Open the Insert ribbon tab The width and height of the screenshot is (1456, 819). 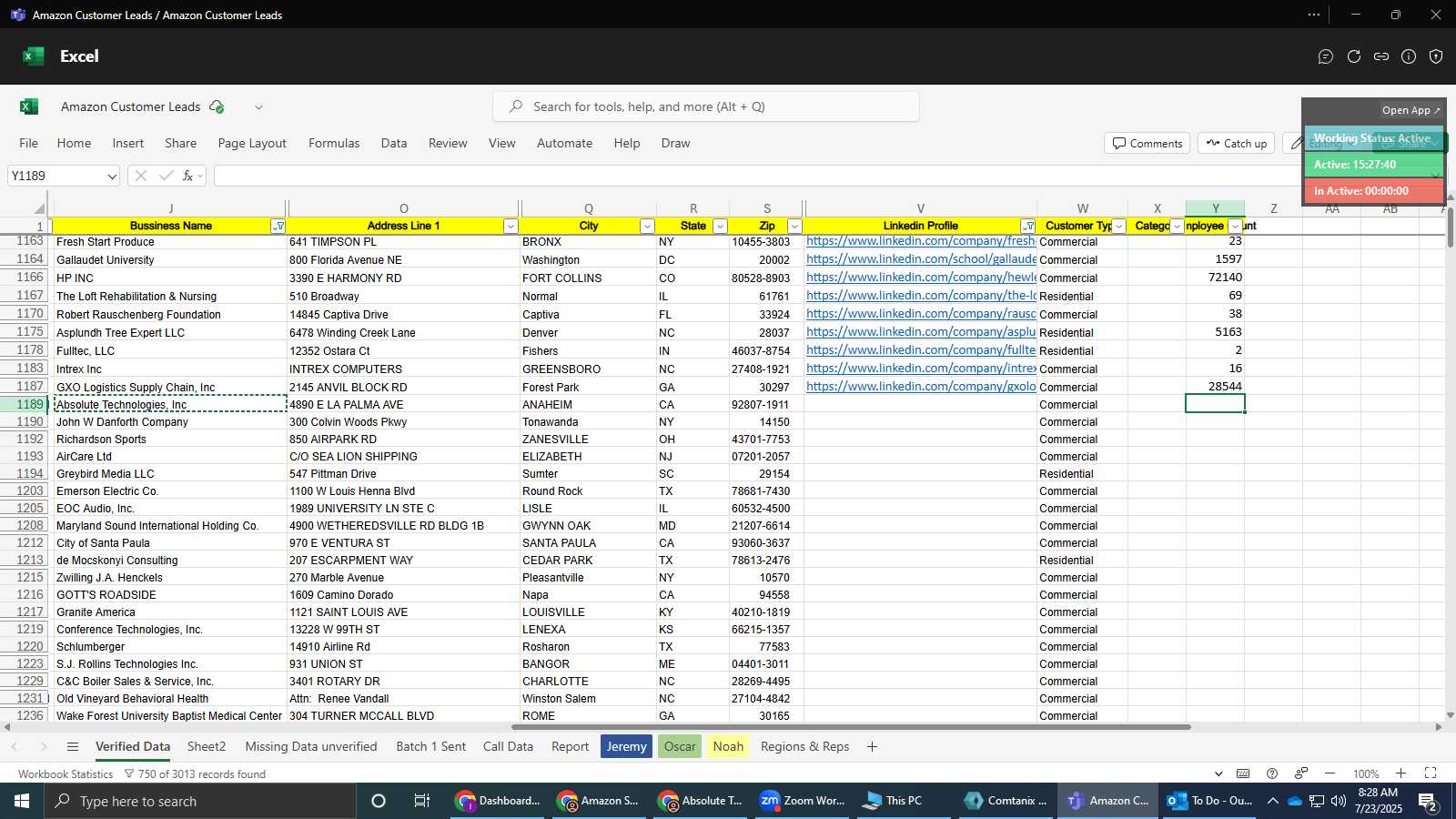tap(128, 143)
